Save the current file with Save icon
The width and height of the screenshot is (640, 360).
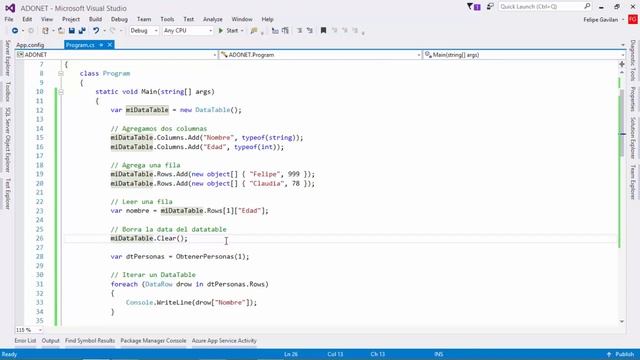(x=71, y=31)
